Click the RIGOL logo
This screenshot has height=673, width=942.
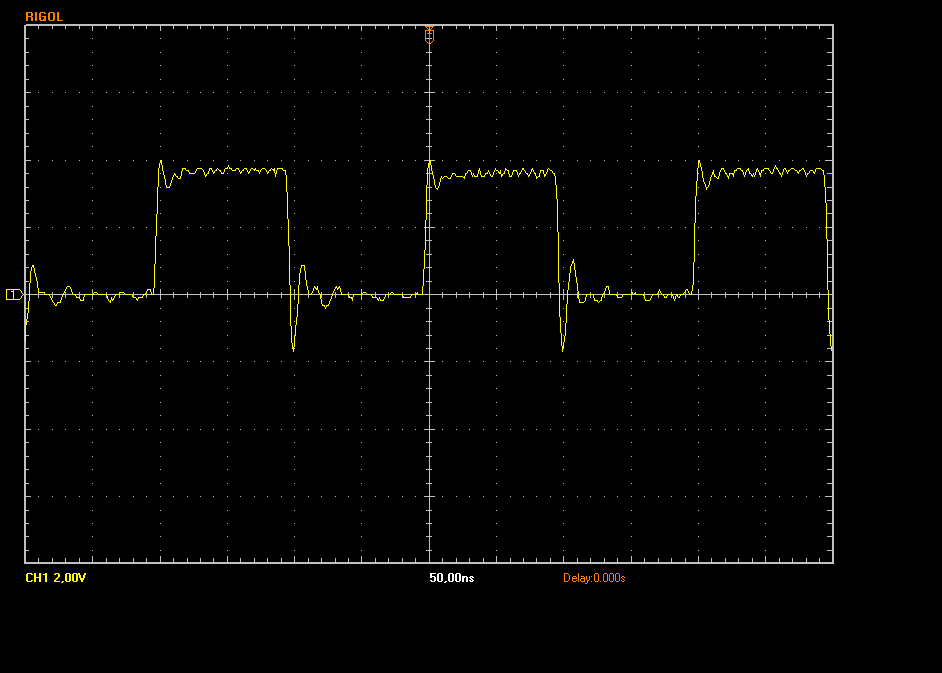point(45,17)
